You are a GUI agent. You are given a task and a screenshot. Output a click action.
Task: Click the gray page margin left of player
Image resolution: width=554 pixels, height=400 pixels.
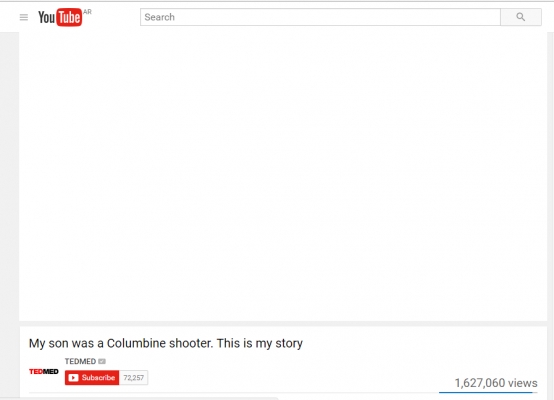pos(9,212)
